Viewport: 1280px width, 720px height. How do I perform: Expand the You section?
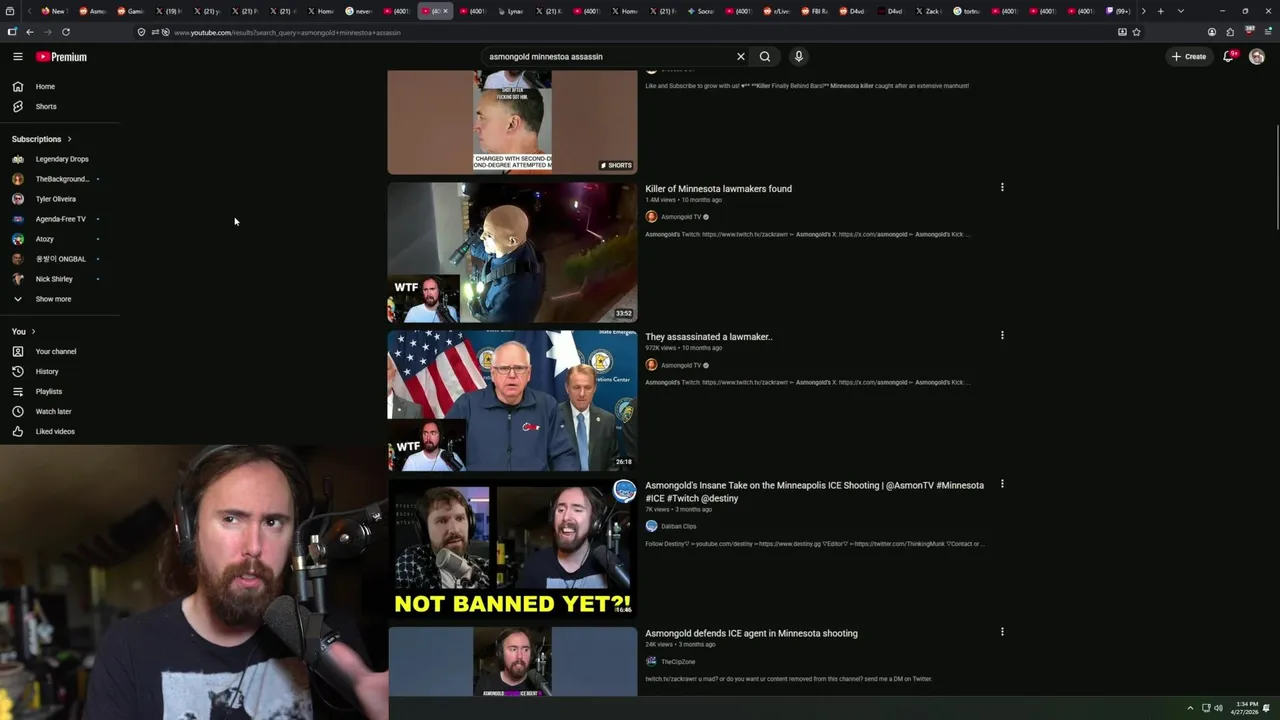point(24,331)
